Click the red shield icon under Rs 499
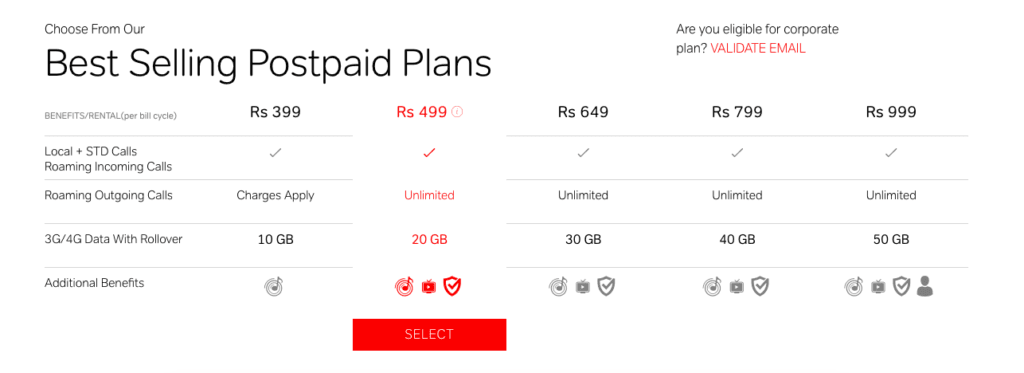 coord(453,286)
